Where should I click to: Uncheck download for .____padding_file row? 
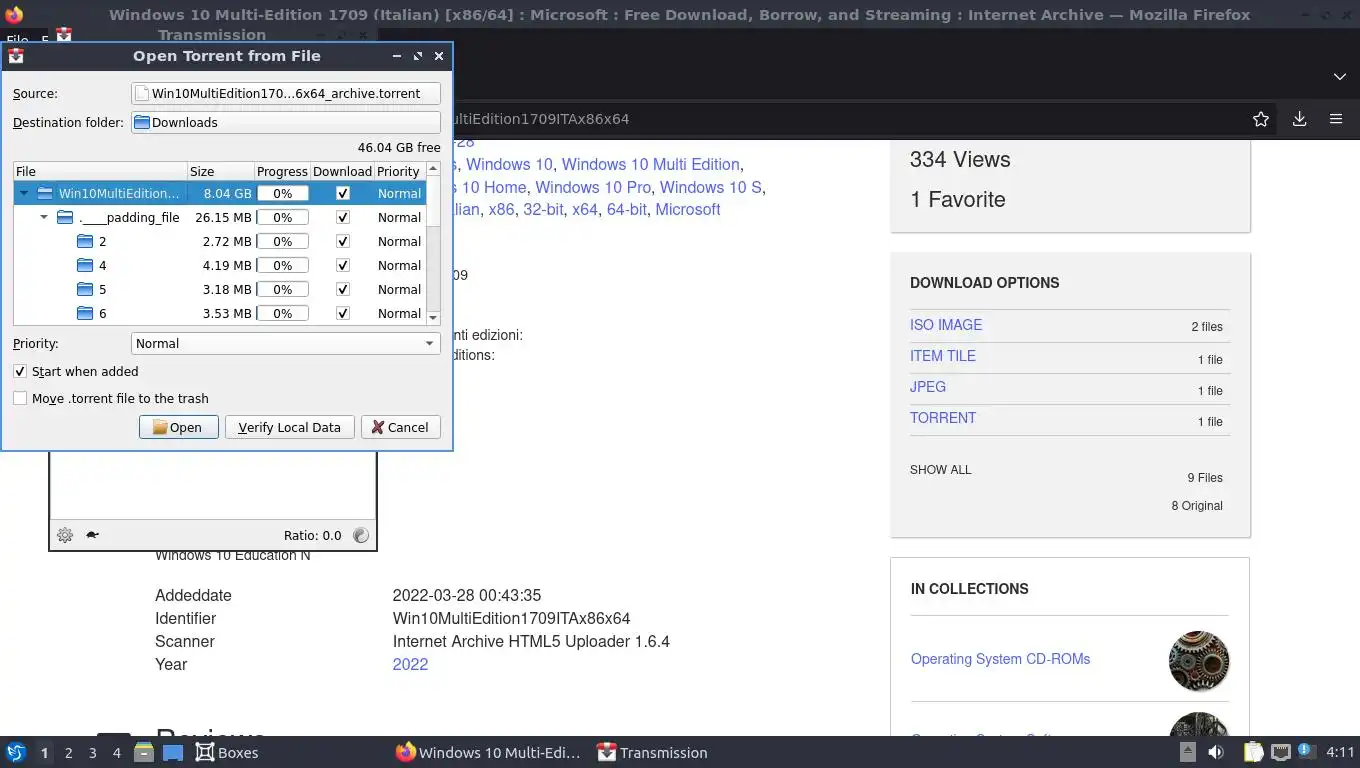[x=343, y=217]
